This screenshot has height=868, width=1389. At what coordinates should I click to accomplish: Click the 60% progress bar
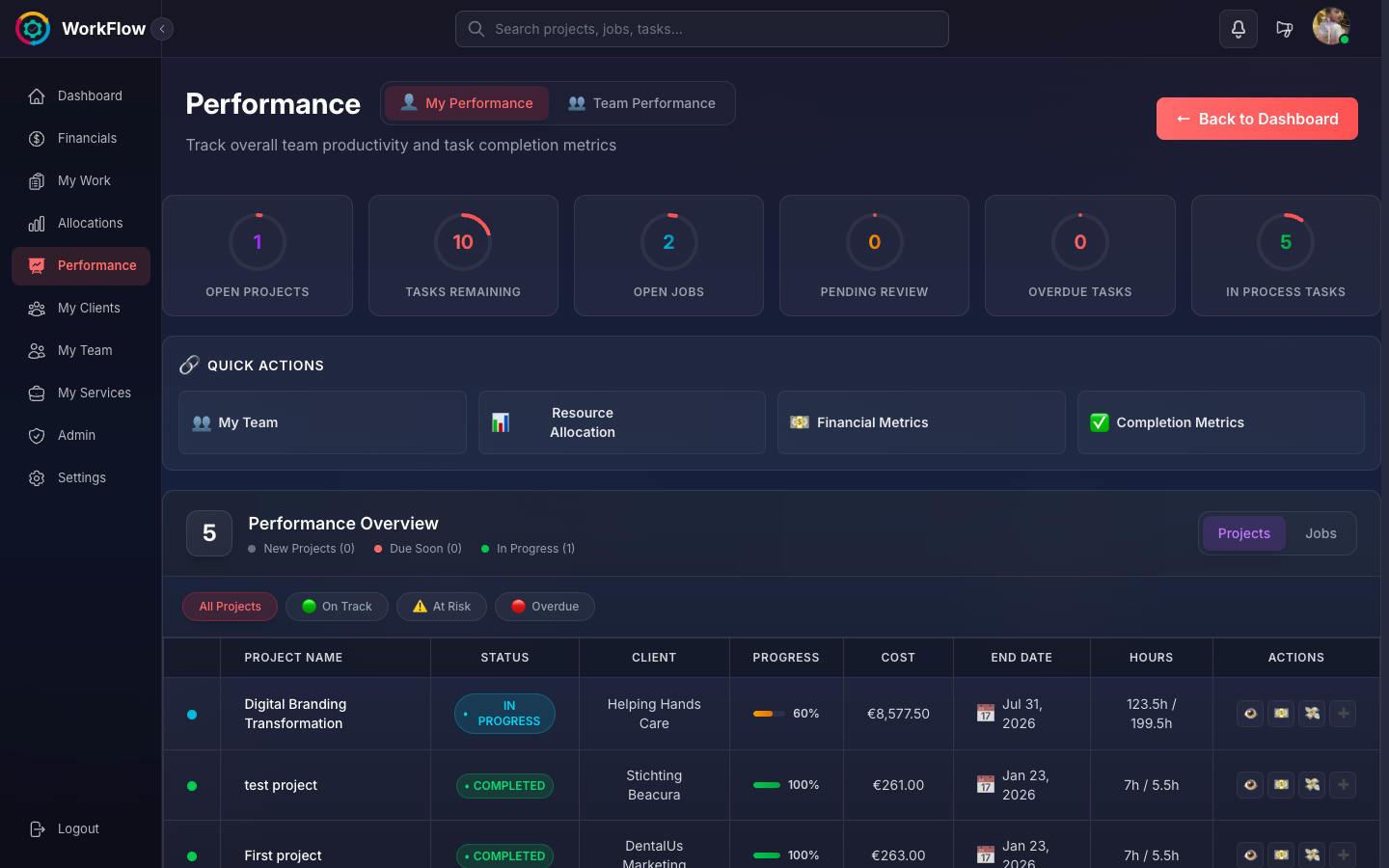[770, 714]
